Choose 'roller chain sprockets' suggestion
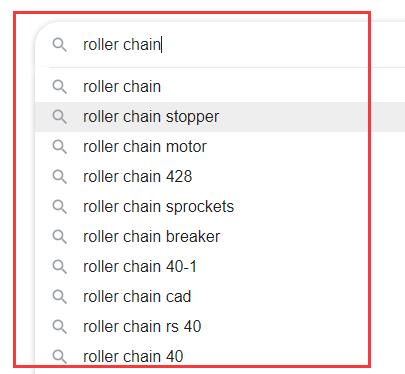The width and height of the screenshot is (405, 374). [220, 207]
